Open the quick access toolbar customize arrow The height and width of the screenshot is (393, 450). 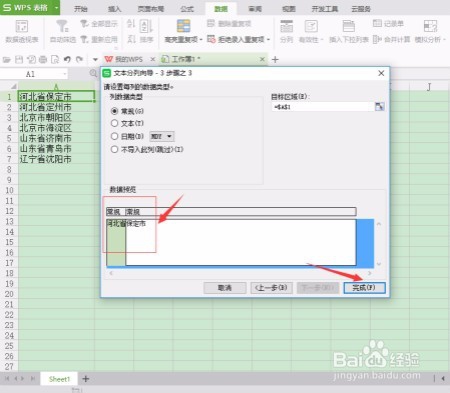(x=95, y=60)
